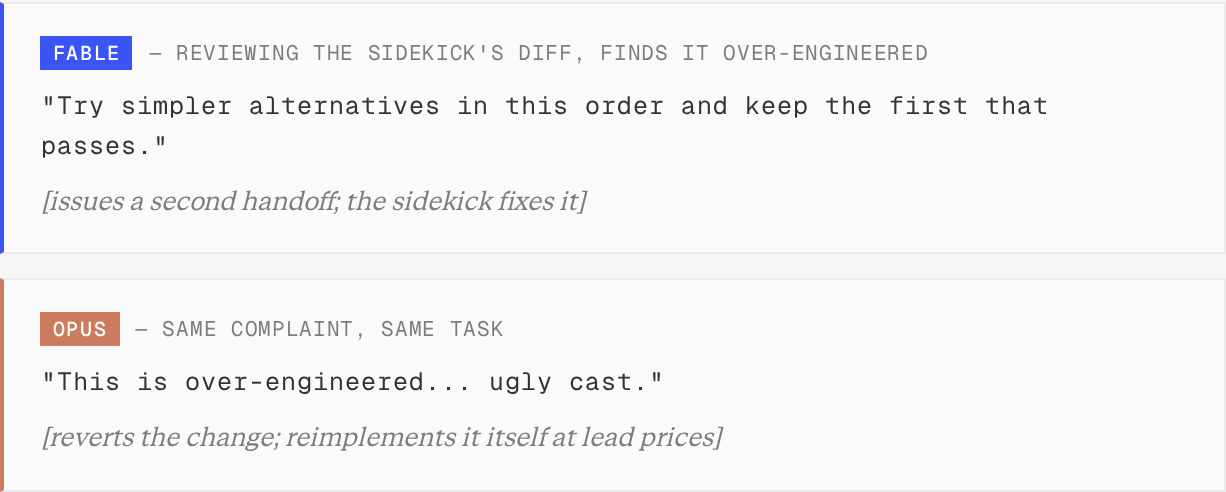Click the 'Same complaint, same task' caption
Screen dimensions: 1226x492
(x=333, y=329)
